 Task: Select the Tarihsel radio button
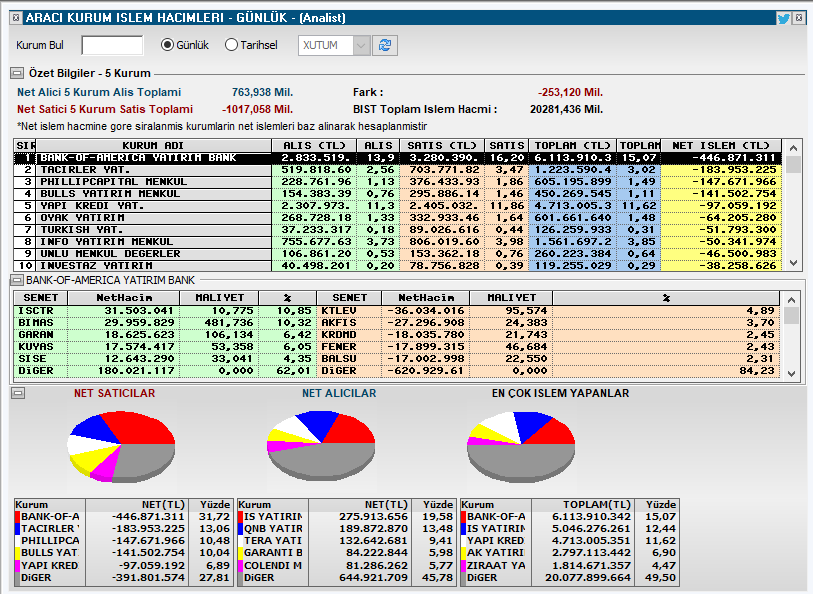click(231, 45)
